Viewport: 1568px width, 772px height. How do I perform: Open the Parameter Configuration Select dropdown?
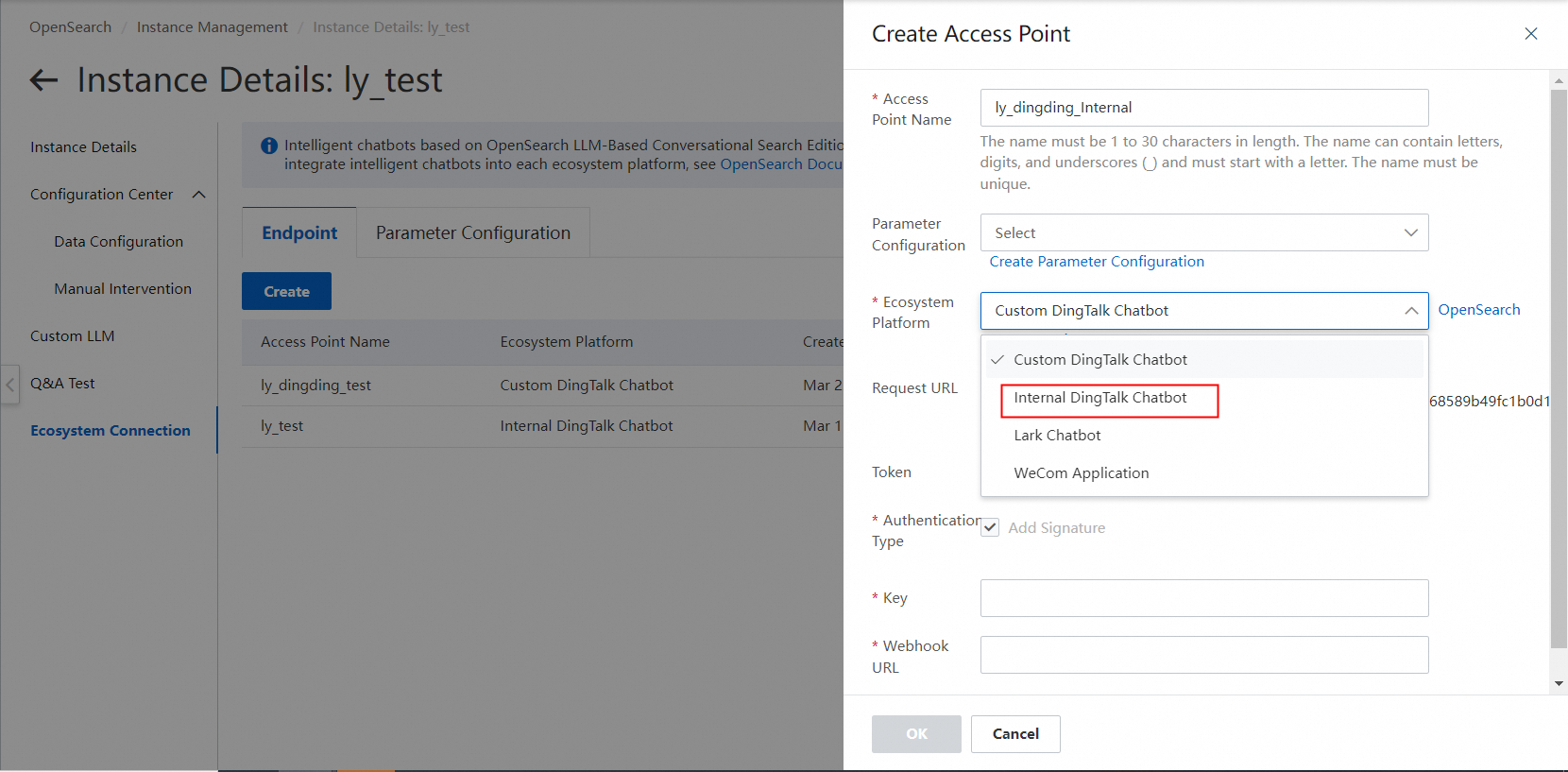pyautogui.click(x=1203, y=232)
